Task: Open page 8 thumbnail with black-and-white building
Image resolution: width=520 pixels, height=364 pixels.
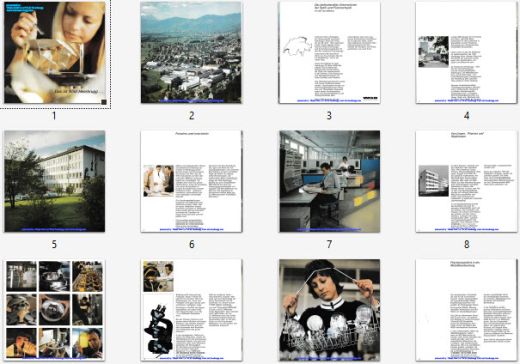Action: pyautogui.click(x=467, y=181)
